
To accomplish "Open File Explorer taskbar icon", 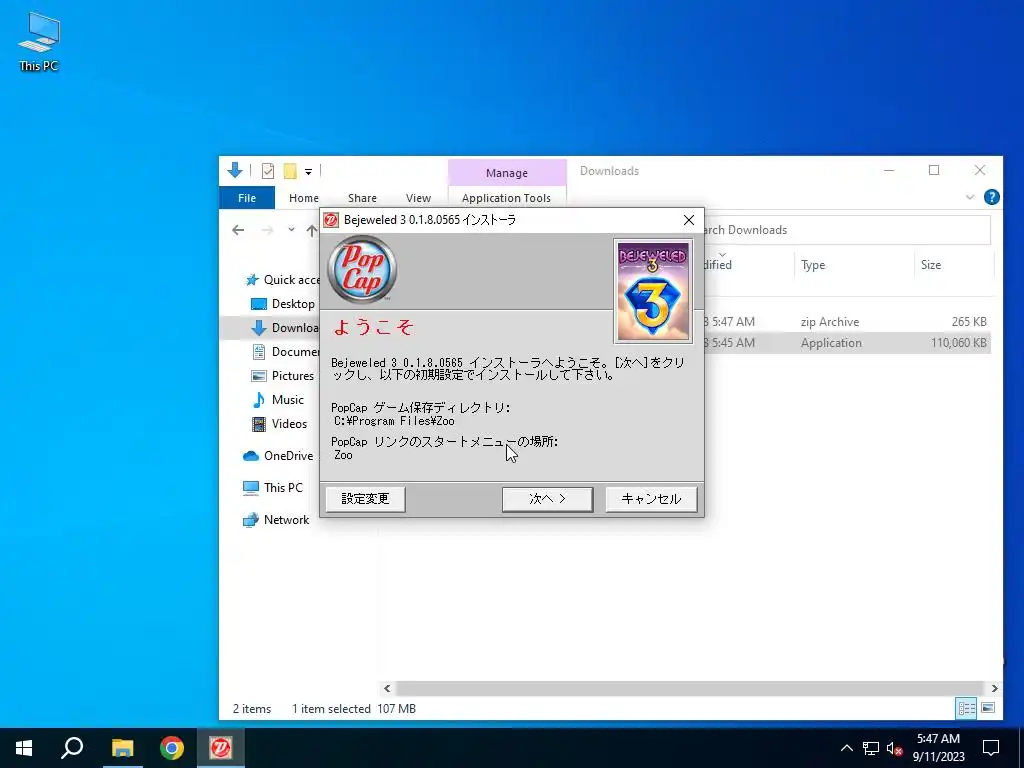I will 122,748.
